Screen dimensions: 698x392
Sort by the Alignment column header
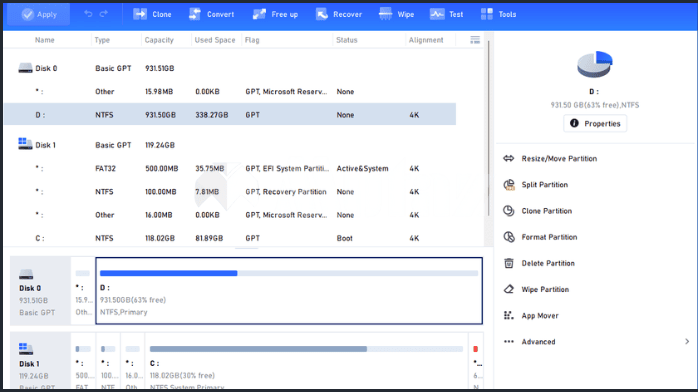click(426, 40)
